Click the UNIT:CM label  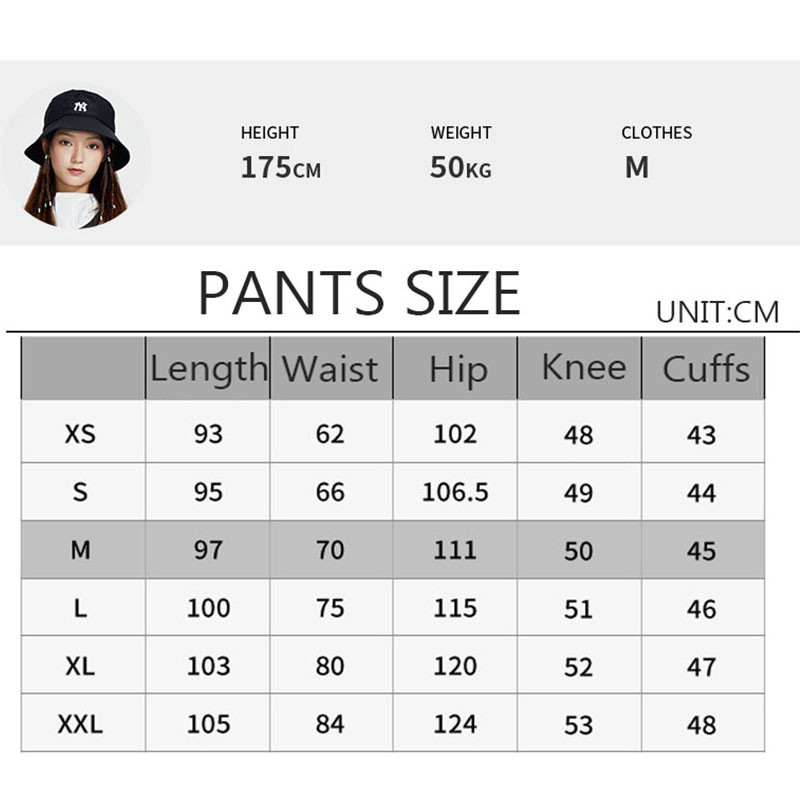coord(717,312)
